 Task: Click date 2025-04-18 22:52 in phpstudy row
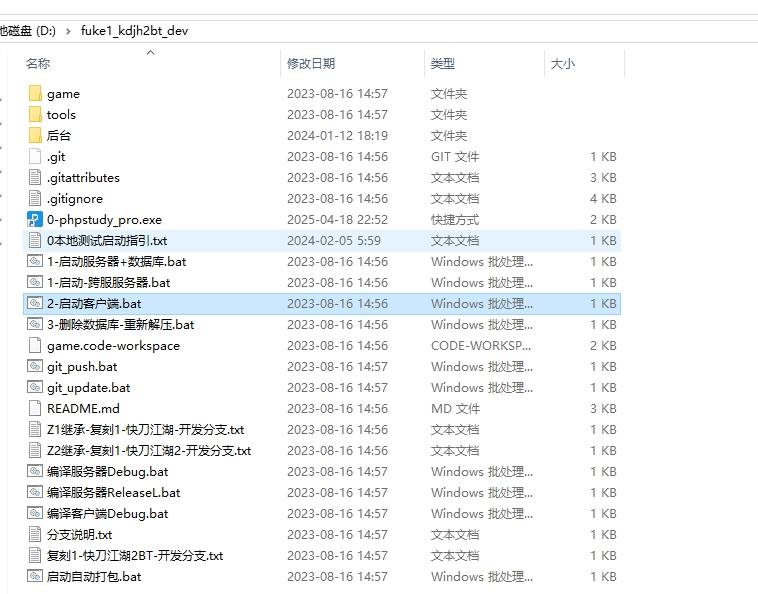tap(337, 220)
